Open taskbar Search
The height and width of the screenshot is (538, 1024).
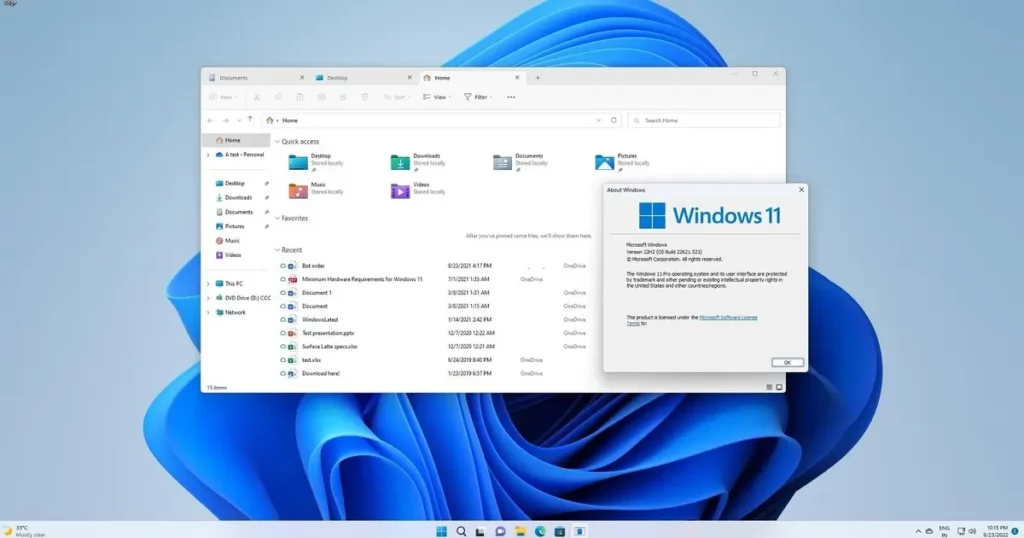point(461,531)
